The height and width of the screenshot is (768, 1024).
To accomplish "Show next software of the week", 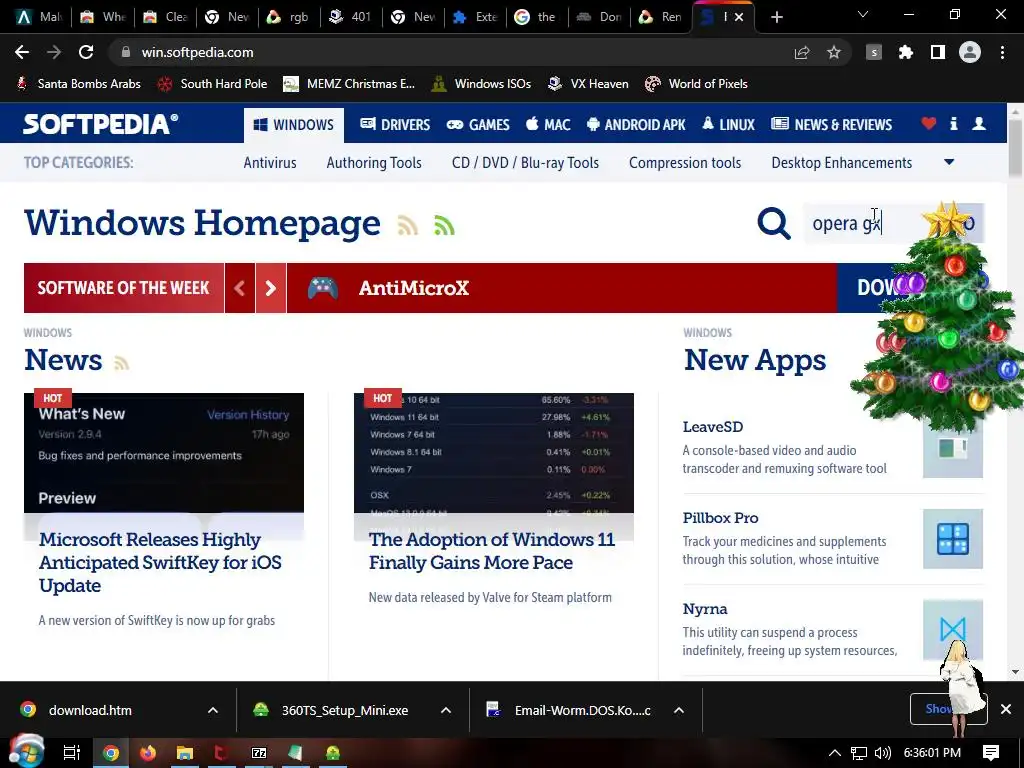I will (271, 288).
